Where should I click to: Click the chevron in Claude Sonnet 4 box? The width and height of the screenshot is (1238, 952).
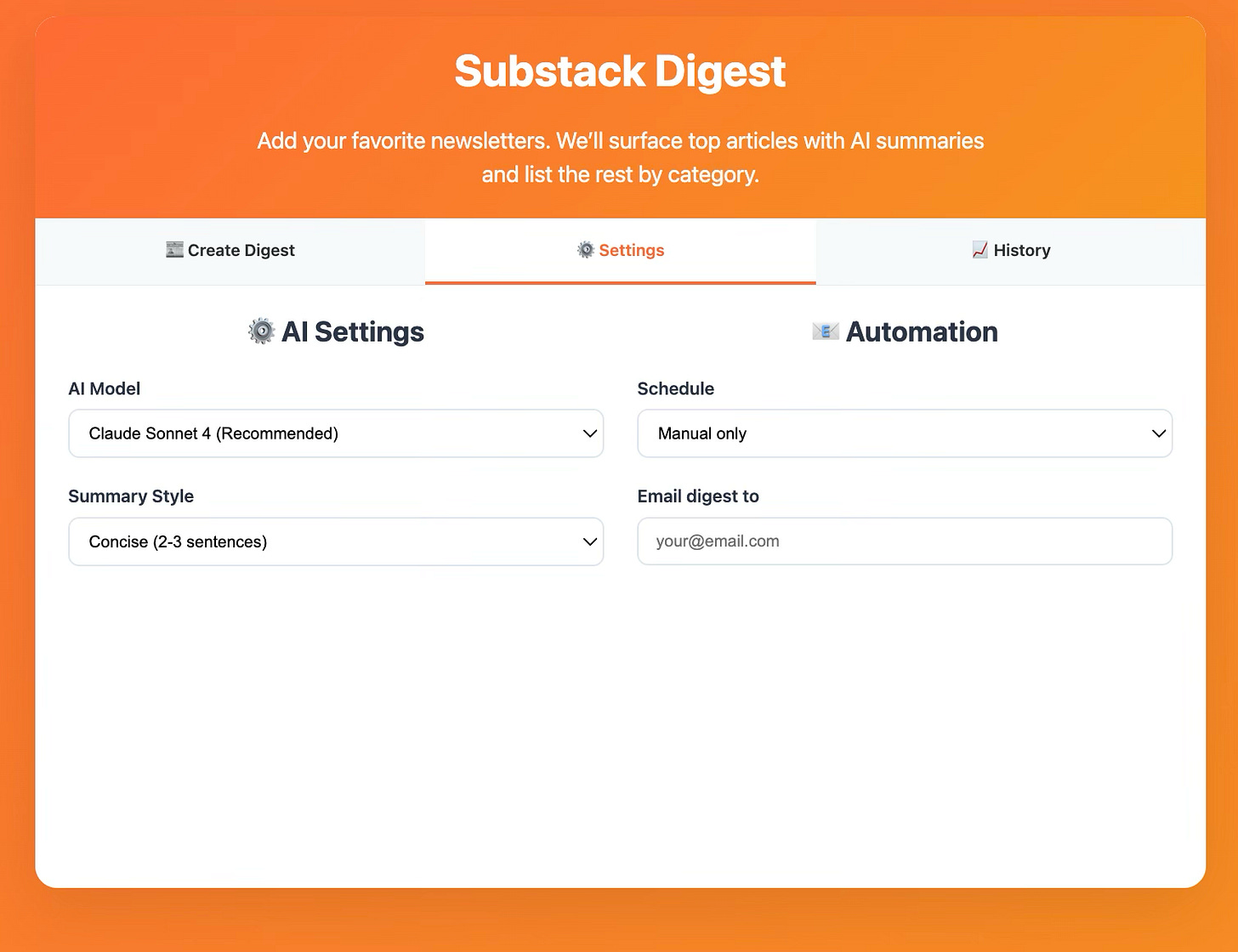click(590, 433)
